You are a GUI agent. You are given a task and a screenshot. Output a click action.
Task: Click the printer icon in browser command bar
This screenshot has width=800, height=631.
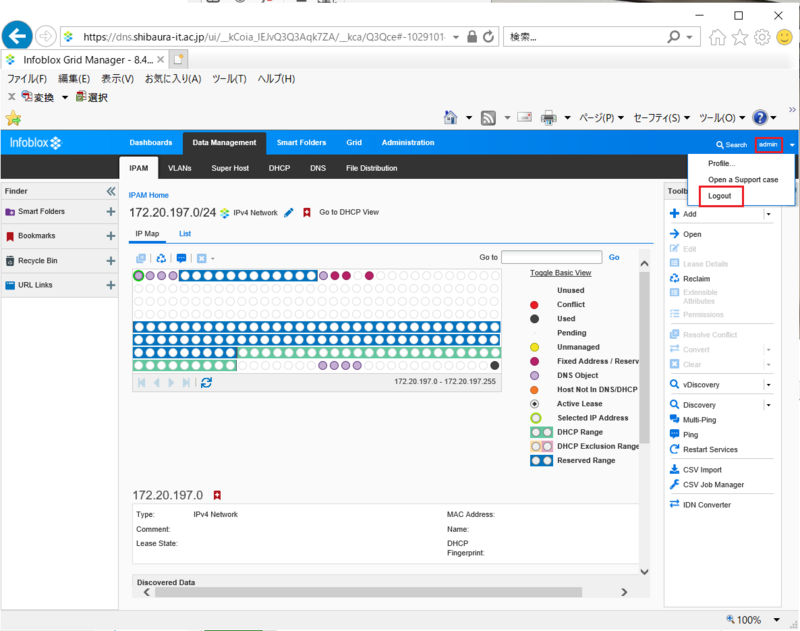548,118
